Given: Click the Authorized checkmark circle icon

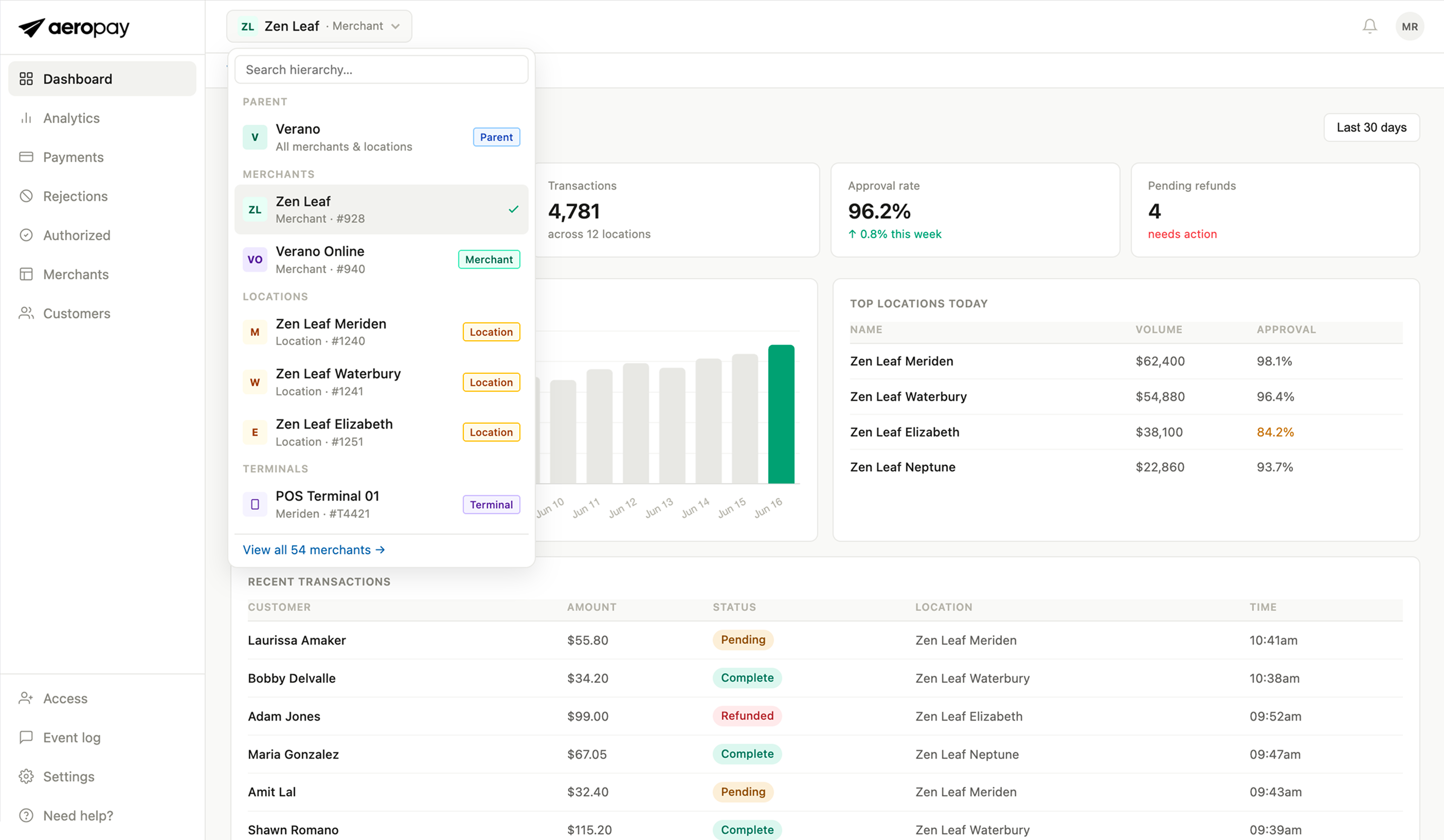Looking at the screenshot, I should (26, 235).
